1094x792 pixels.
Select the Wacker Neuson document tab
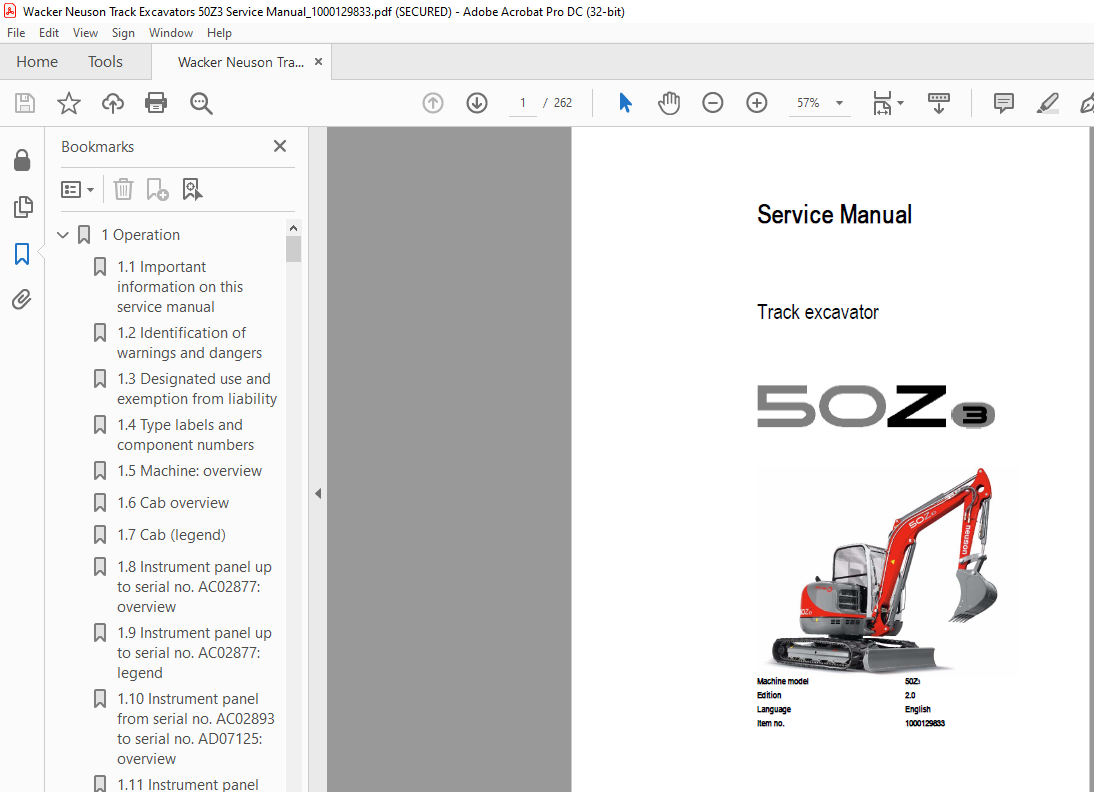coord(241,62)
